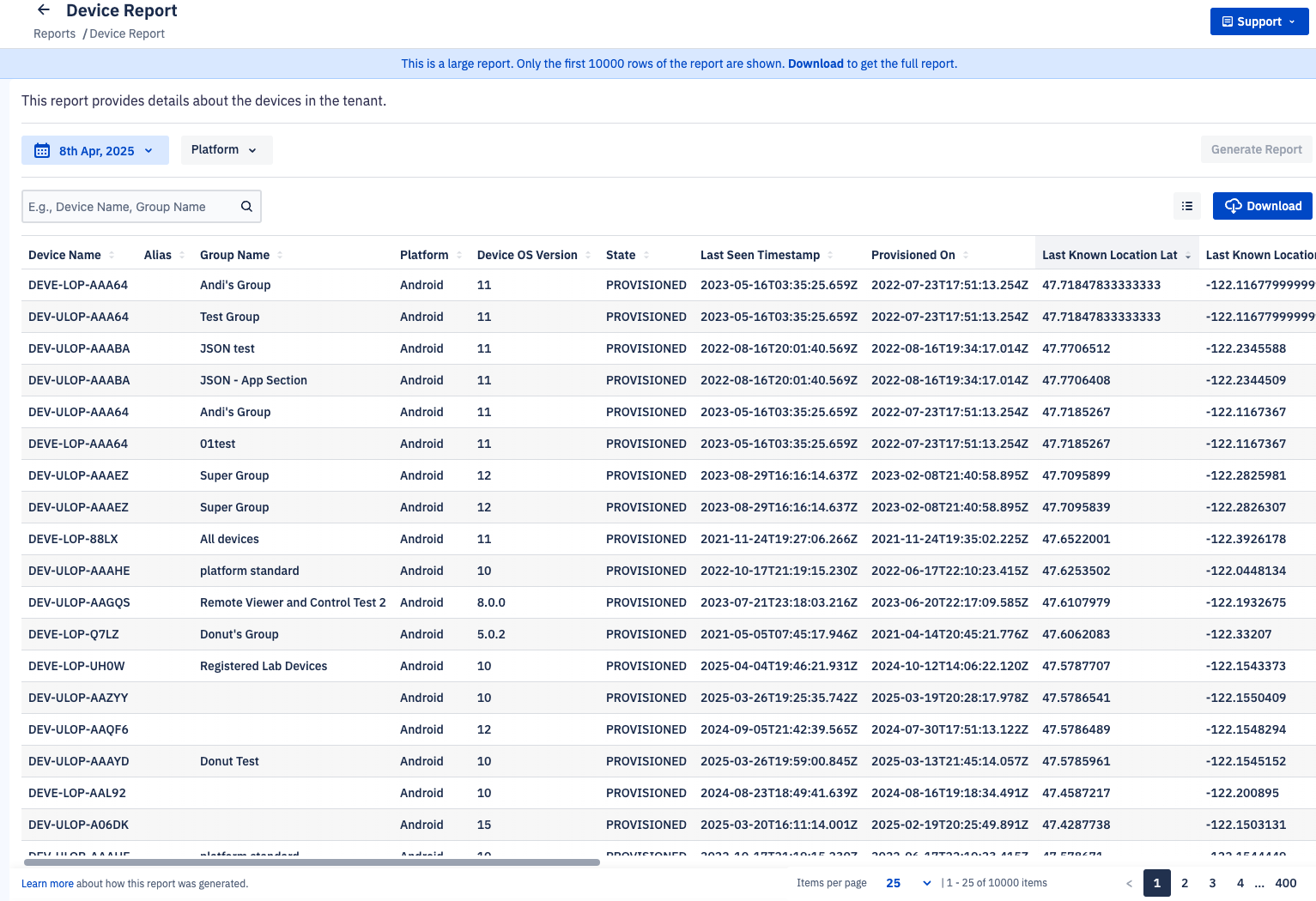Select device DEVE-LOP-AAL92
1316x901 pixels.
pos(77,793)
